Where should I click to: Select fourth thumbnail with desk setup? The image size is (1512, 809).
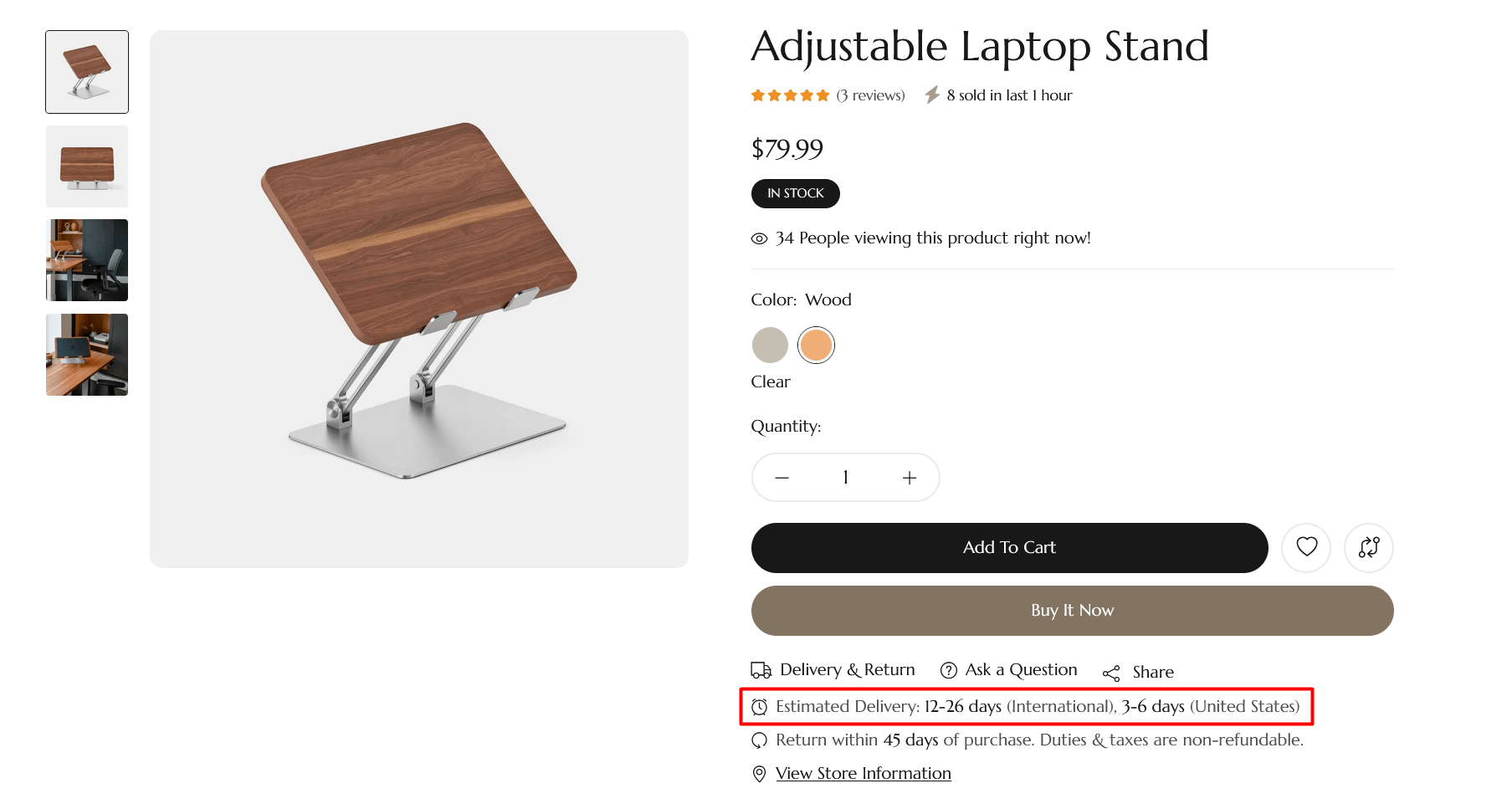[87, 355]
